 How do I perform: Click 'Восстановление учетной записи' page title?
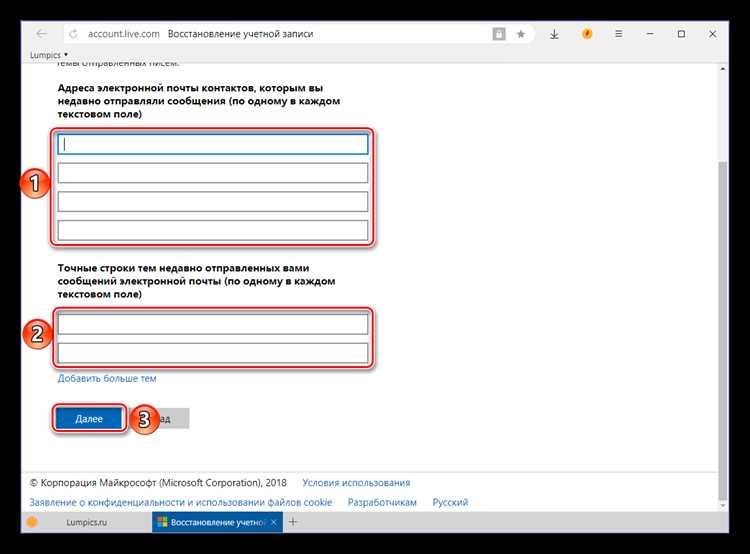coord(241,34)
